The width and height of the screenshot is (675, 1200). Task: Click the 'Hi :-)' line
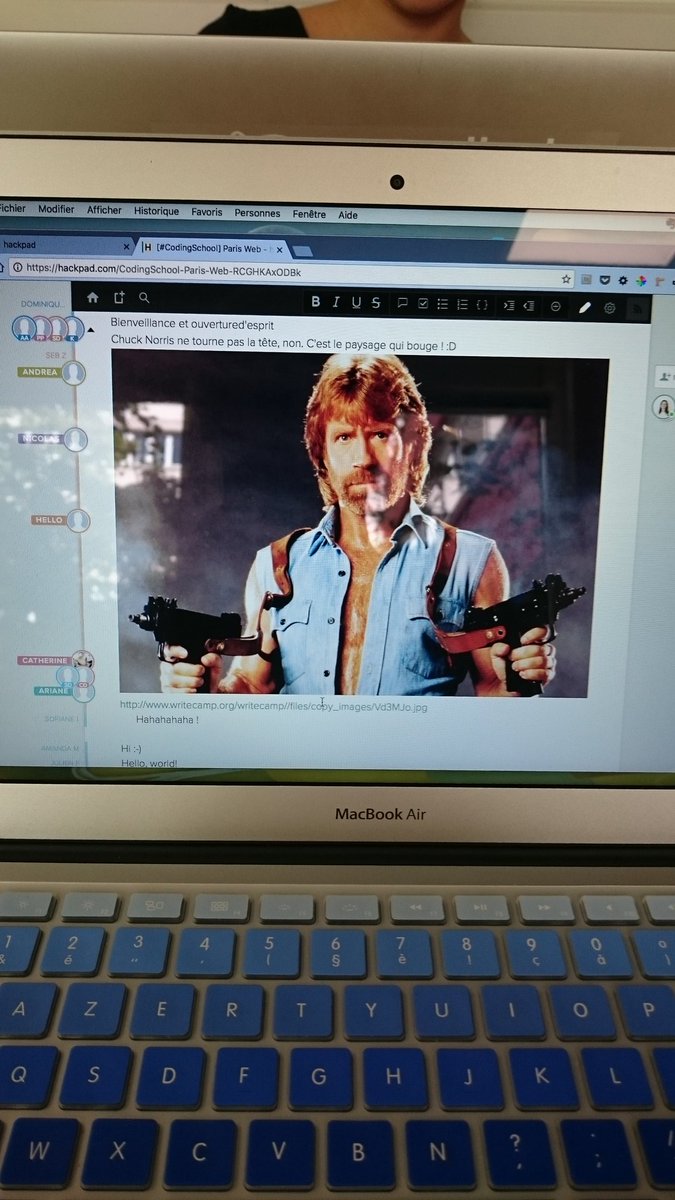131,748
